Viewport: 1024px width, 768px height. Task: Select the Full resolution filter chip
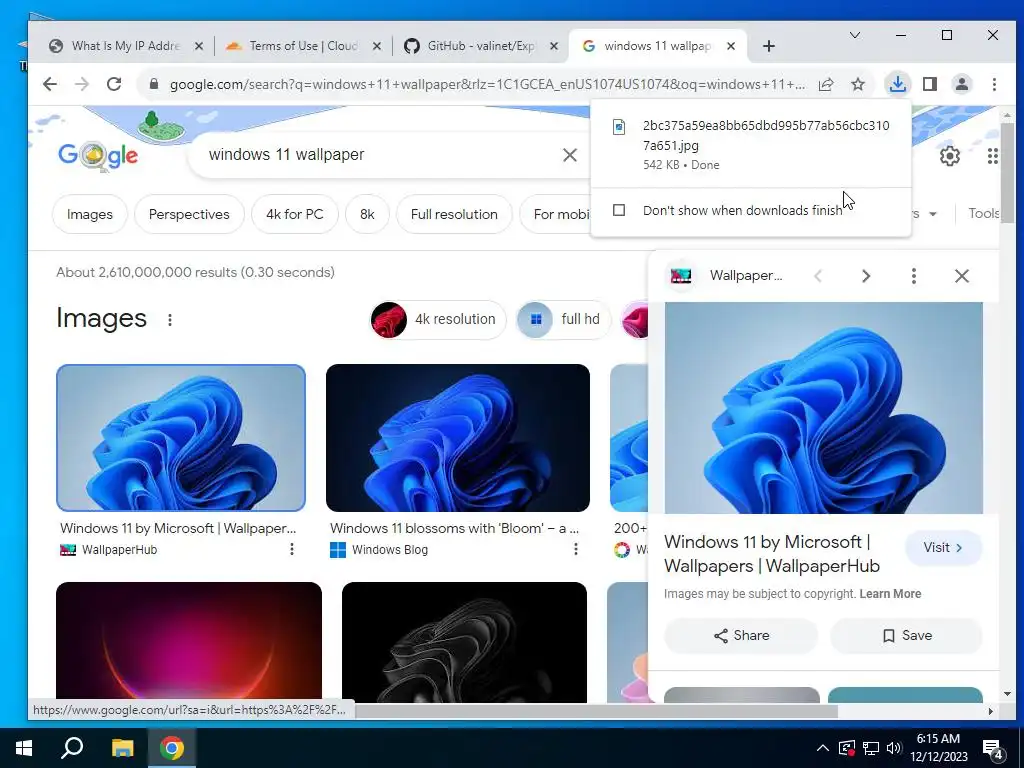pyautogui.click(x=454, y=214)
